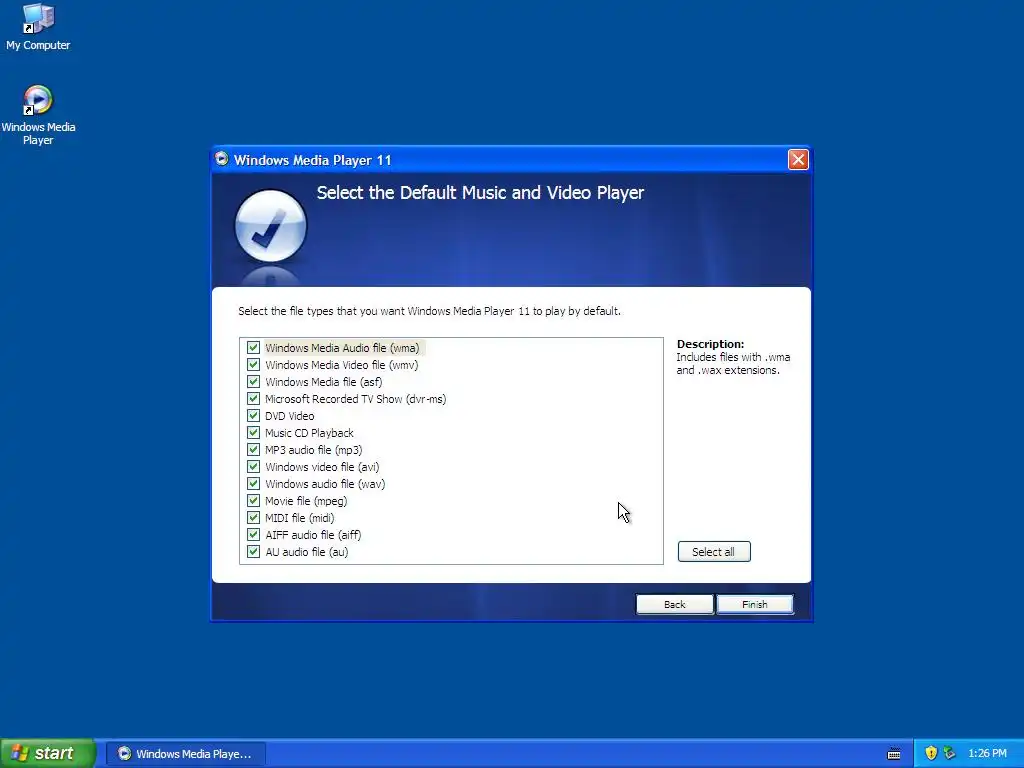Click the network connection tray icon
The height and width of the screenshot is (768, 1024).
pos(949,753)
